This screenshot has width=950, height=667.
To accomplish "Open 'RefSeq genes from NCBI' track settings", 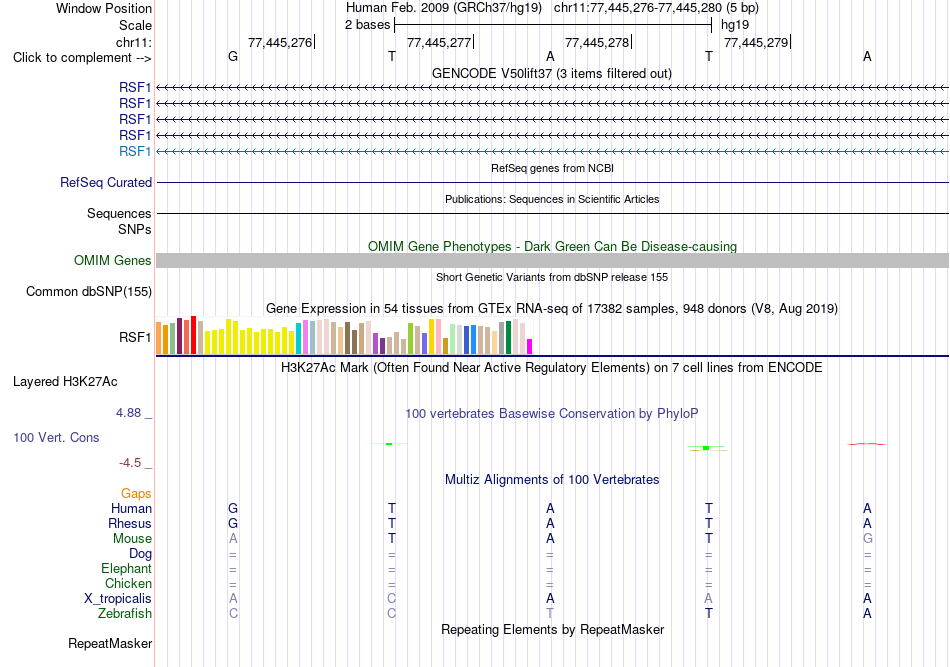I will coord(552,168).
